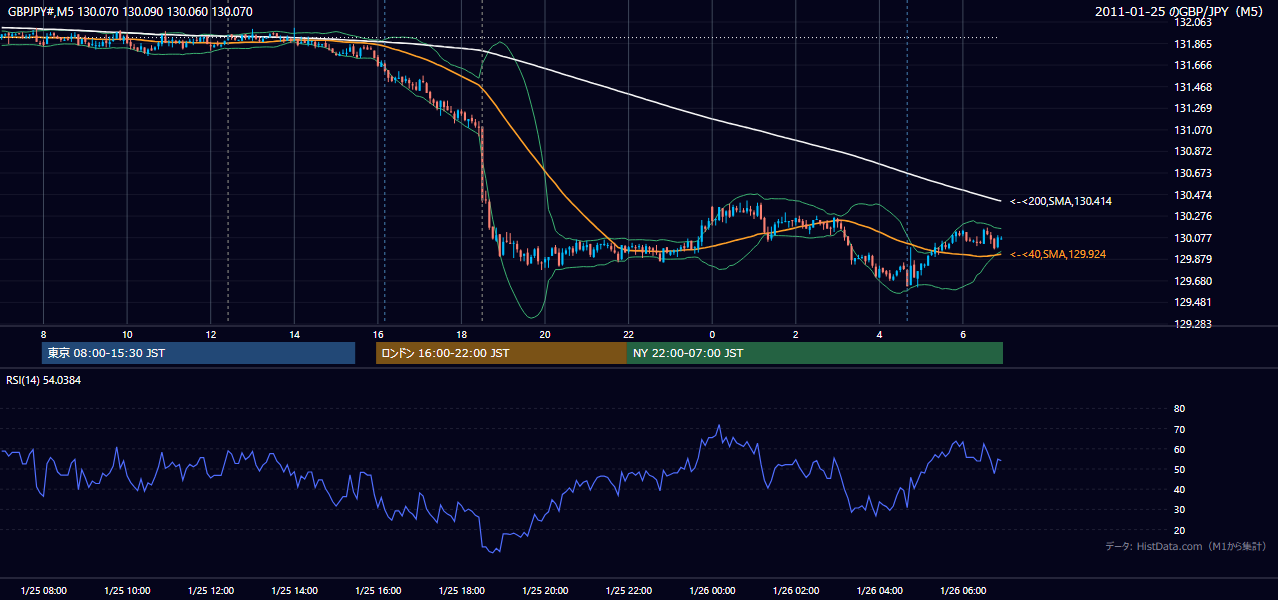Click price axis label 131.070
This screenshot has height=600, width=1278.
pyautogui.click(x=1193, y=130)
